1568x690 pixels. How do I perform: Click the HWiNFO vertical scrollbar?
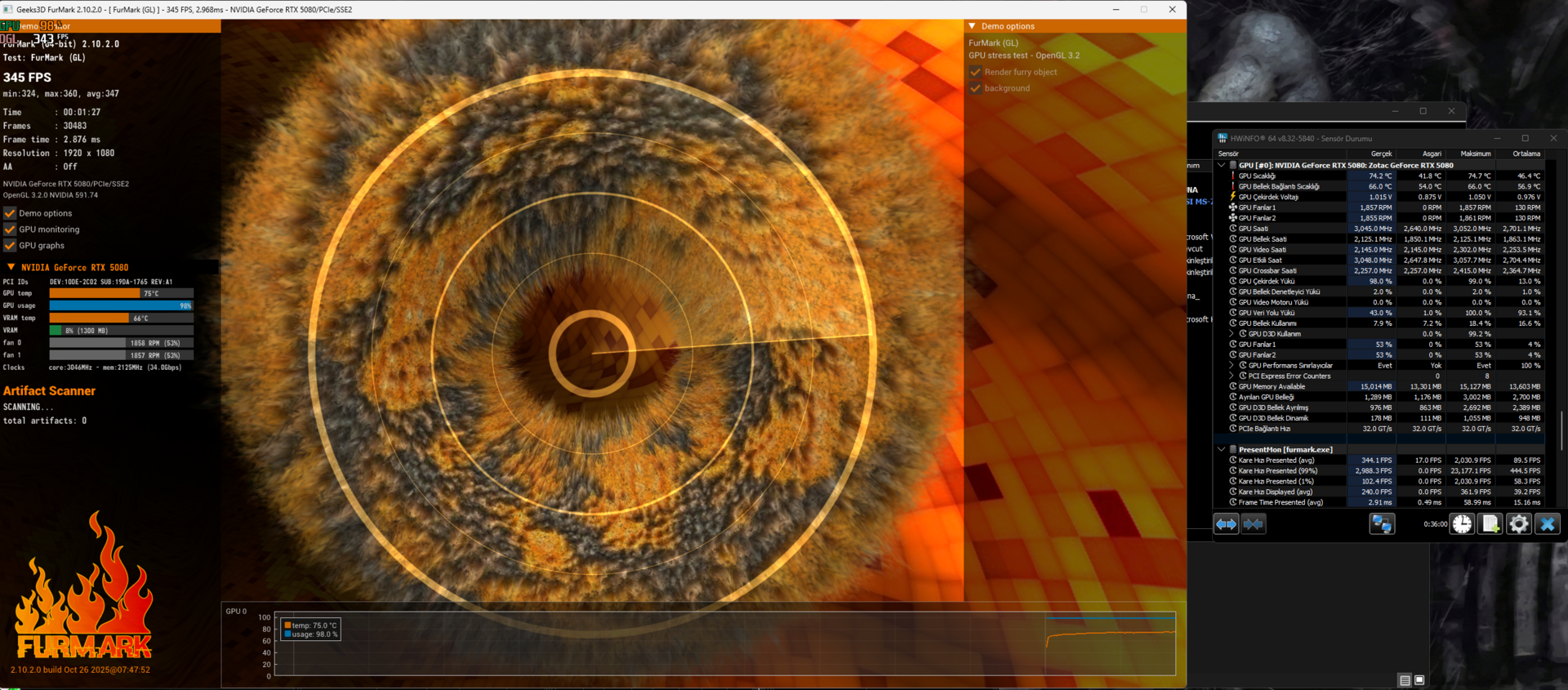click(1561, 430)
